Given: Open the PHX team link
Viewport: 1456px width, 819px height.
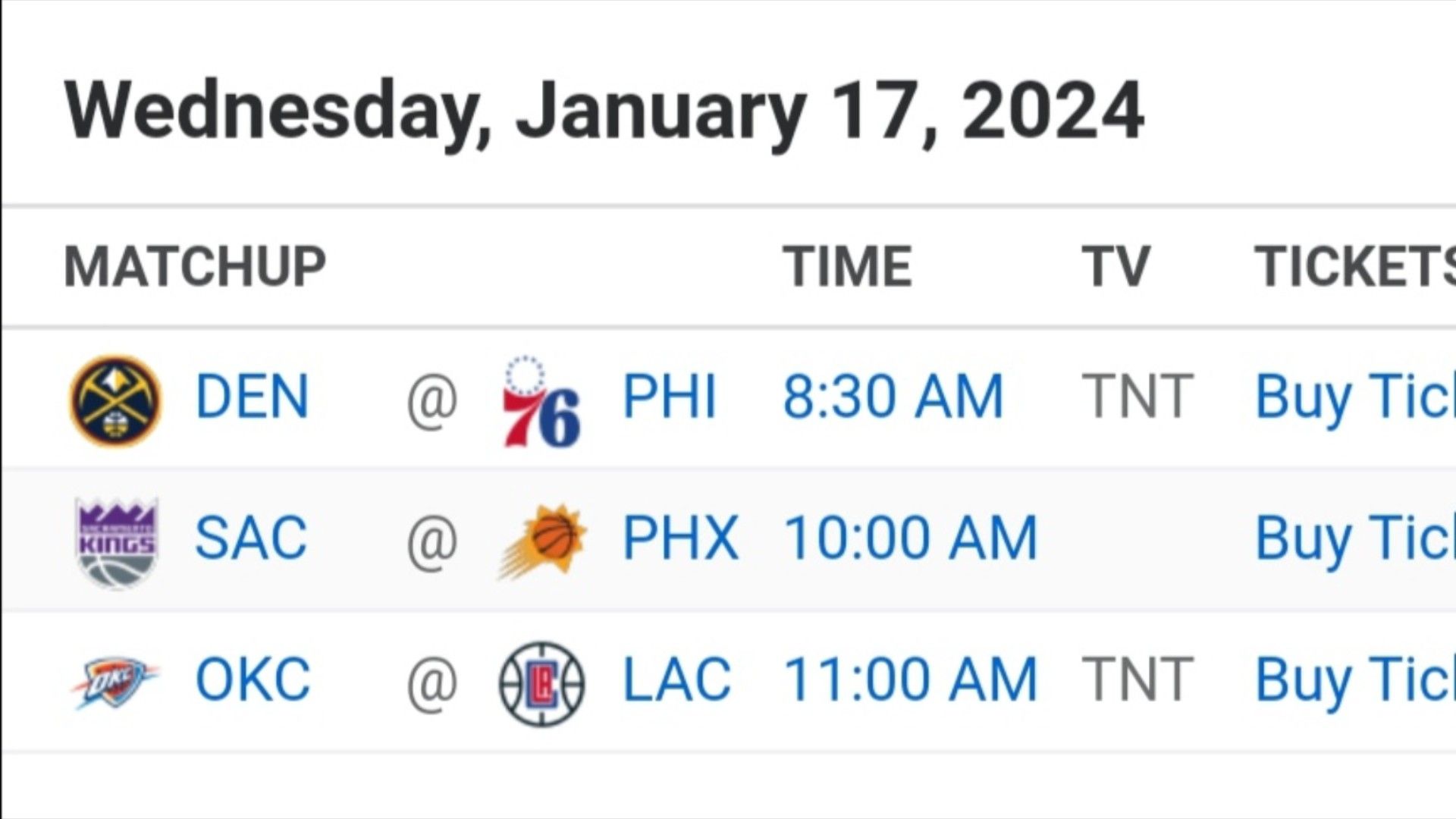Looking at the screenshot, I should 680,538.
